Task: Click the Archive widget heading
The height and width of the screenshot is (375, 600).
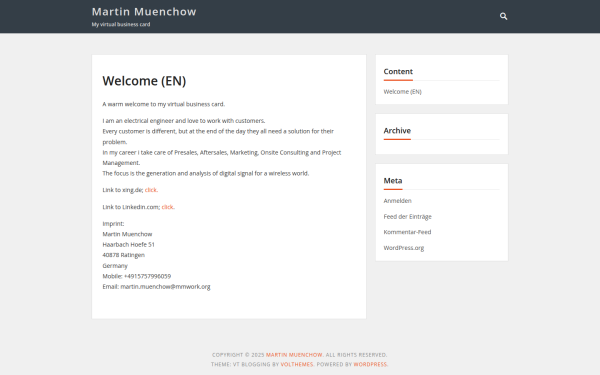Action: pyautogui.click(x=397, y=130)
